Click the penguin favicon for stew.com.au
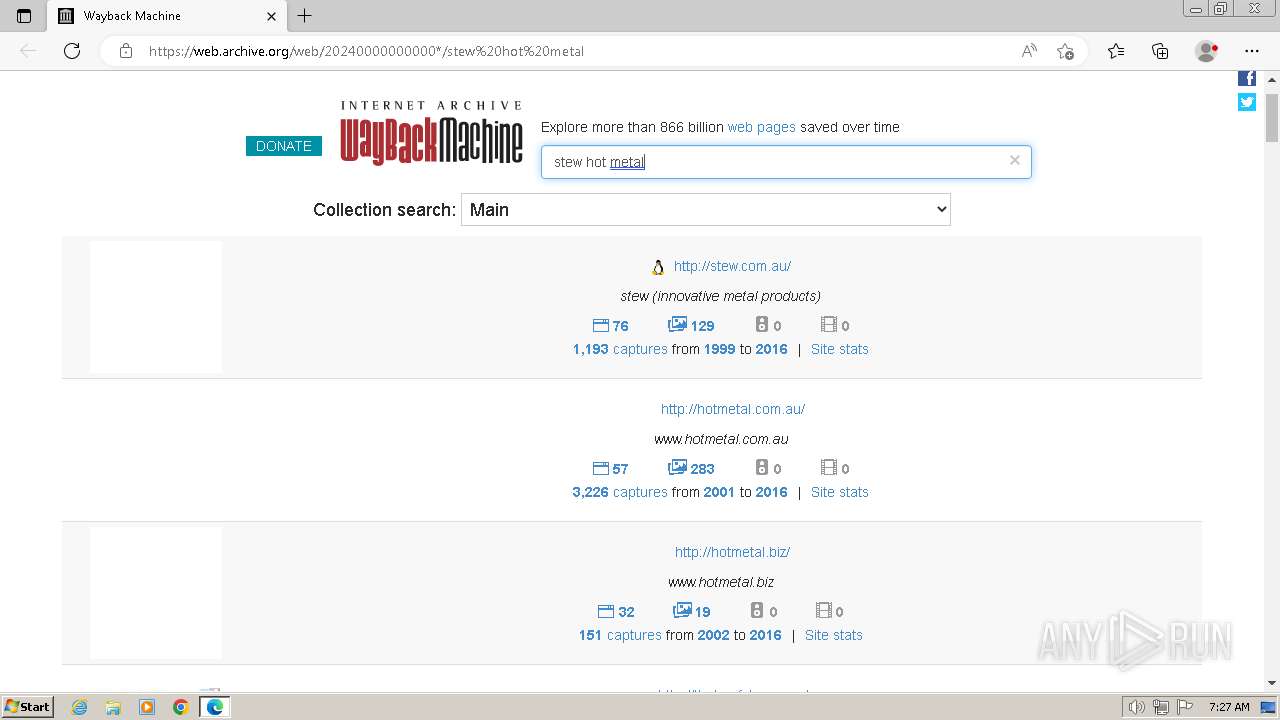 tap(658, 267)
